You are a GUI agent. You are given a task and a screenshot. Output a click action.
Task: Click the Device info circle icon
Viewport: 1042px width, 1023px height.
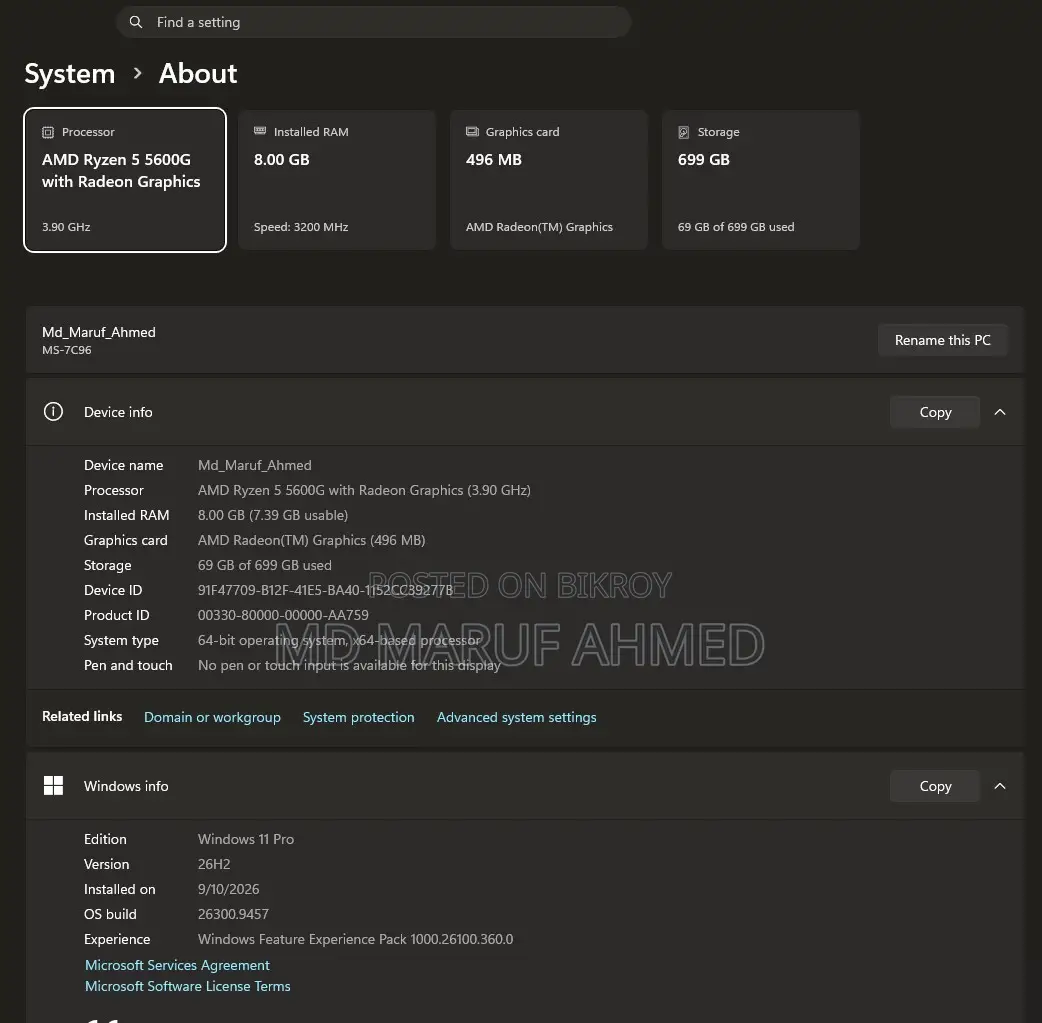53,411
